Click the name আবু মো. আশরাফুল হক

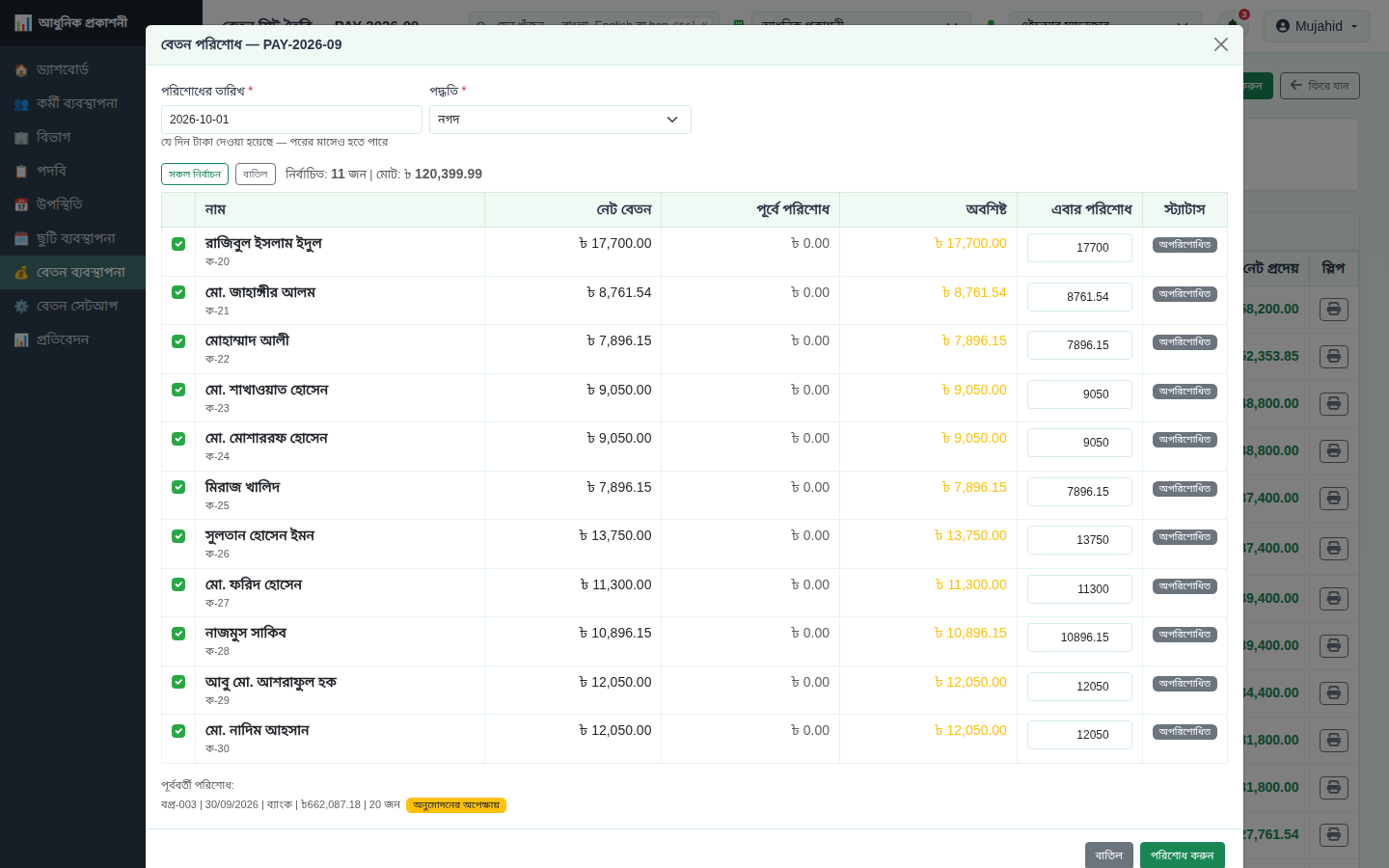tap(271, 683)
